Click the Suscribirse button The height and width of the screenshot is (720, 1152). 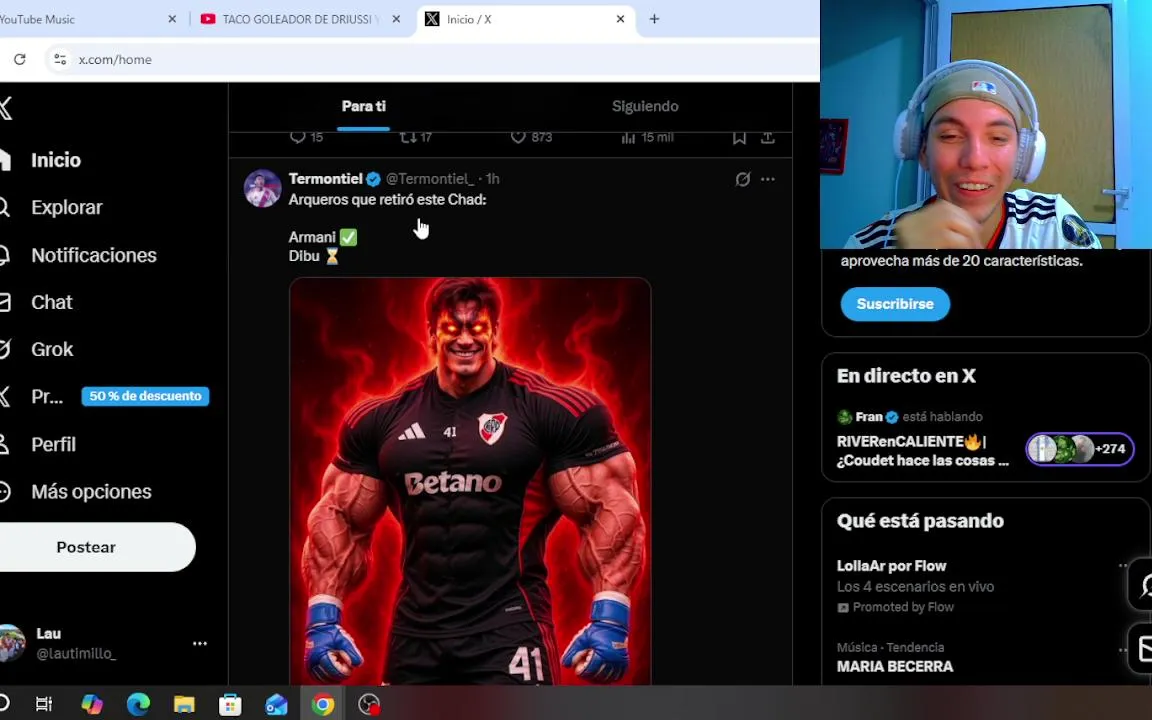pos(895,304)
